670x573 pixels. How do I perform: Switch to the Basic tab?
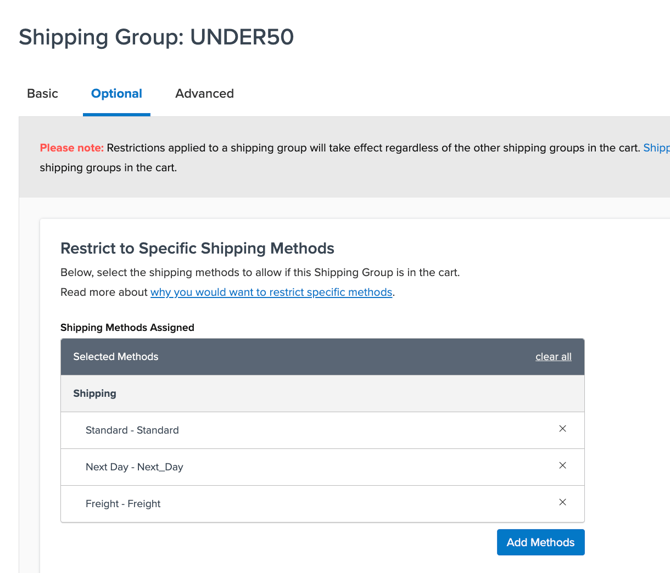[42, 94]
